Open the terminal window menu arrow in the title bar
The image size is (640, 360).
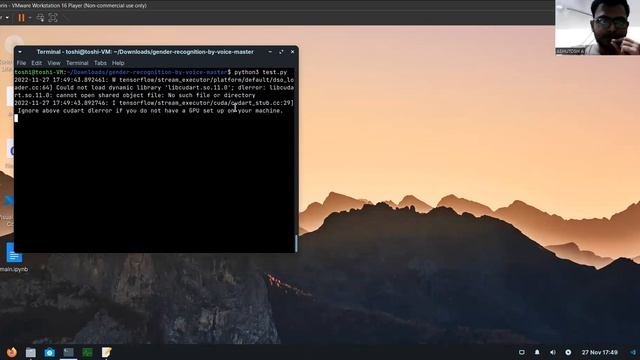tap(20, 52)
